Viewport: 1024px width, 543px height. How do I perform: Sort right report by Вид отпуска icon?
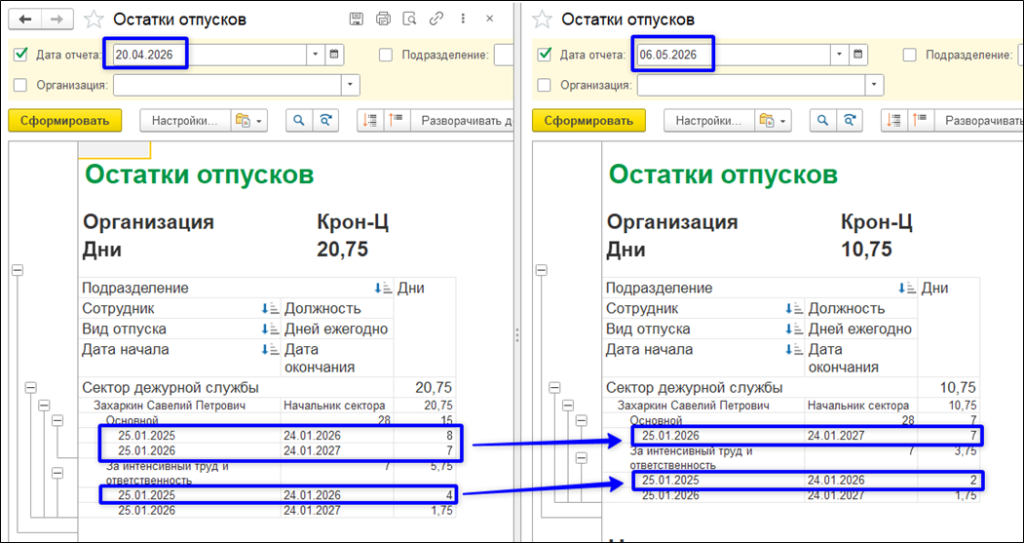click(793, 329)
